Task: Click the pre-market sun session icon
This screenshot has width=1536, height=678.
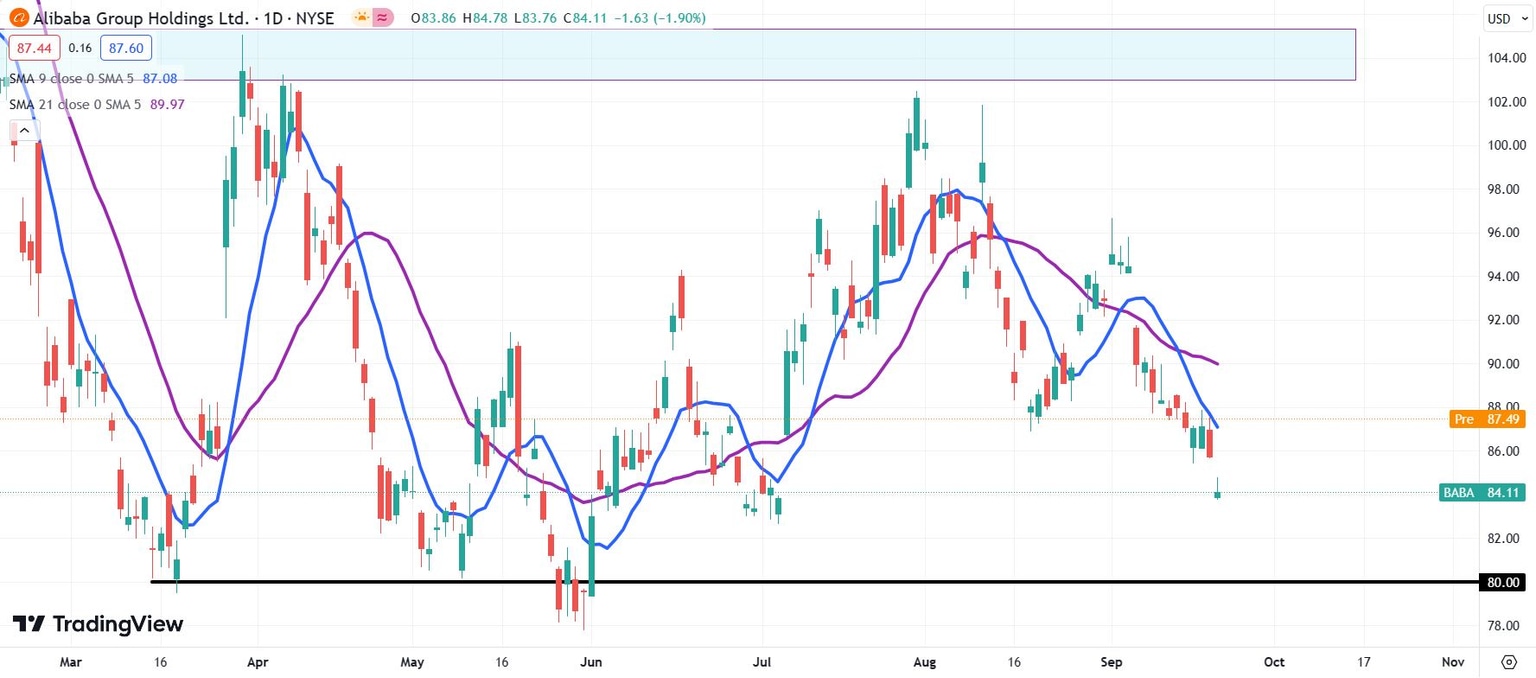Action: 360,18
